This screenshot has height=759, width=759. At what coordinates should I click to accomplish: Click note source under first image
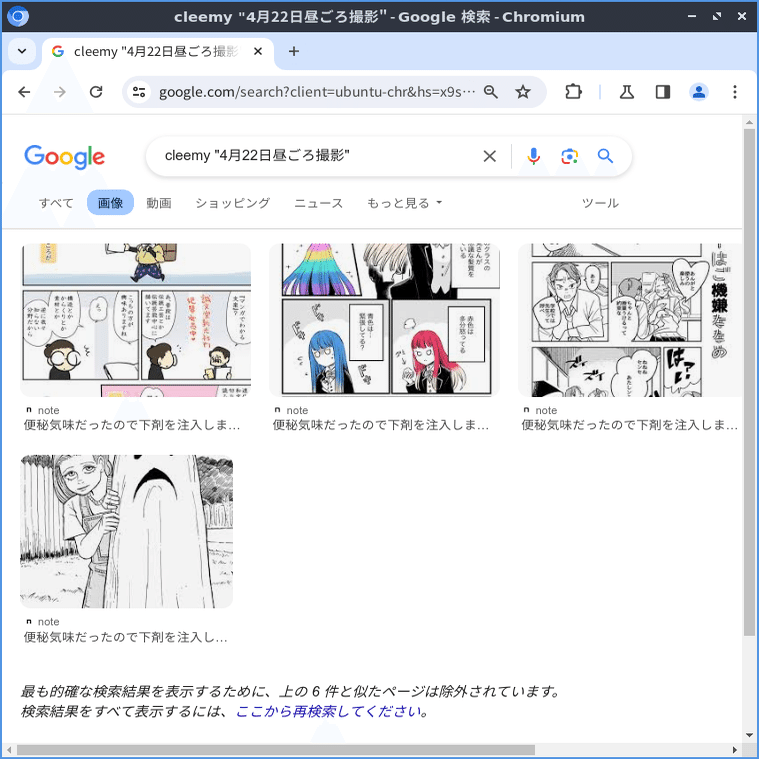(x=43, y=410)
